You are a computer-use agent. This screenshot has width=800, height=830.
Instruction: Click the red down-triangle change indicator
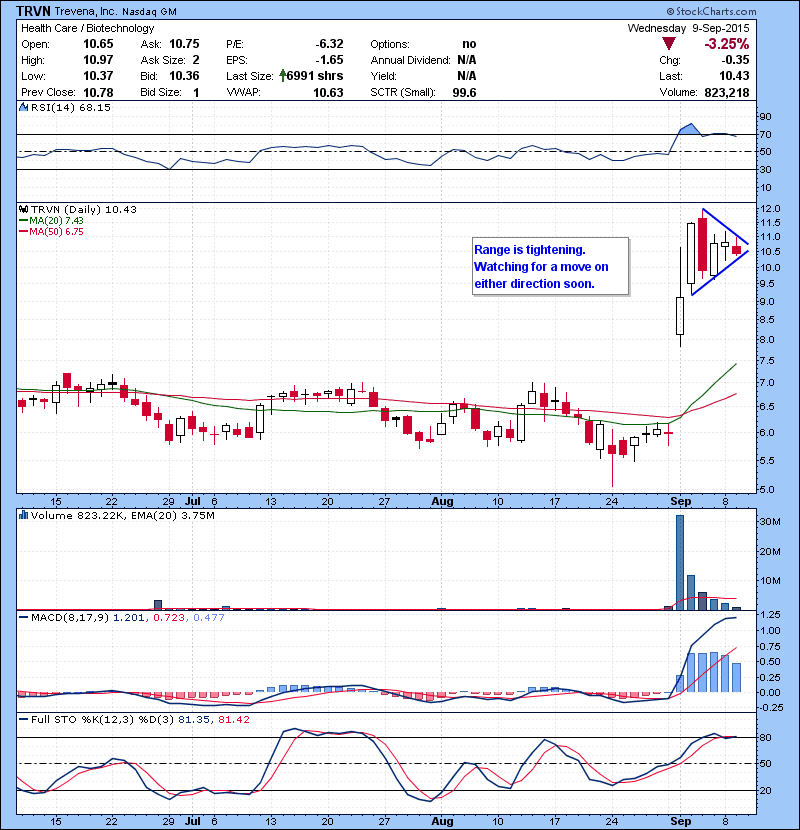668,44
